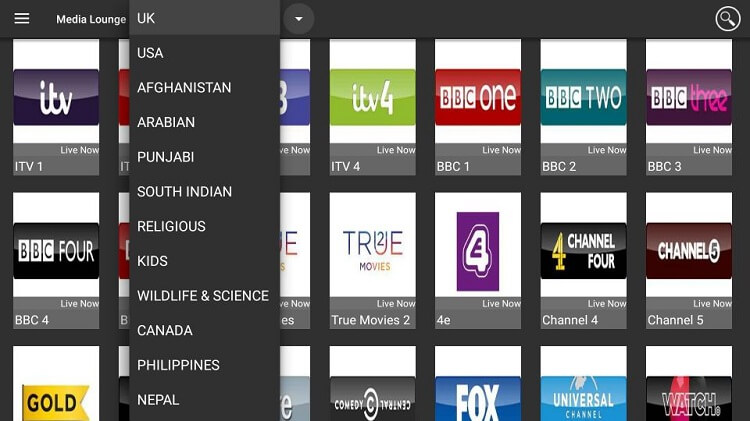Open the E4 purple logo tile
The width and height of the screenshot is (750, 421).
point(478,251)
